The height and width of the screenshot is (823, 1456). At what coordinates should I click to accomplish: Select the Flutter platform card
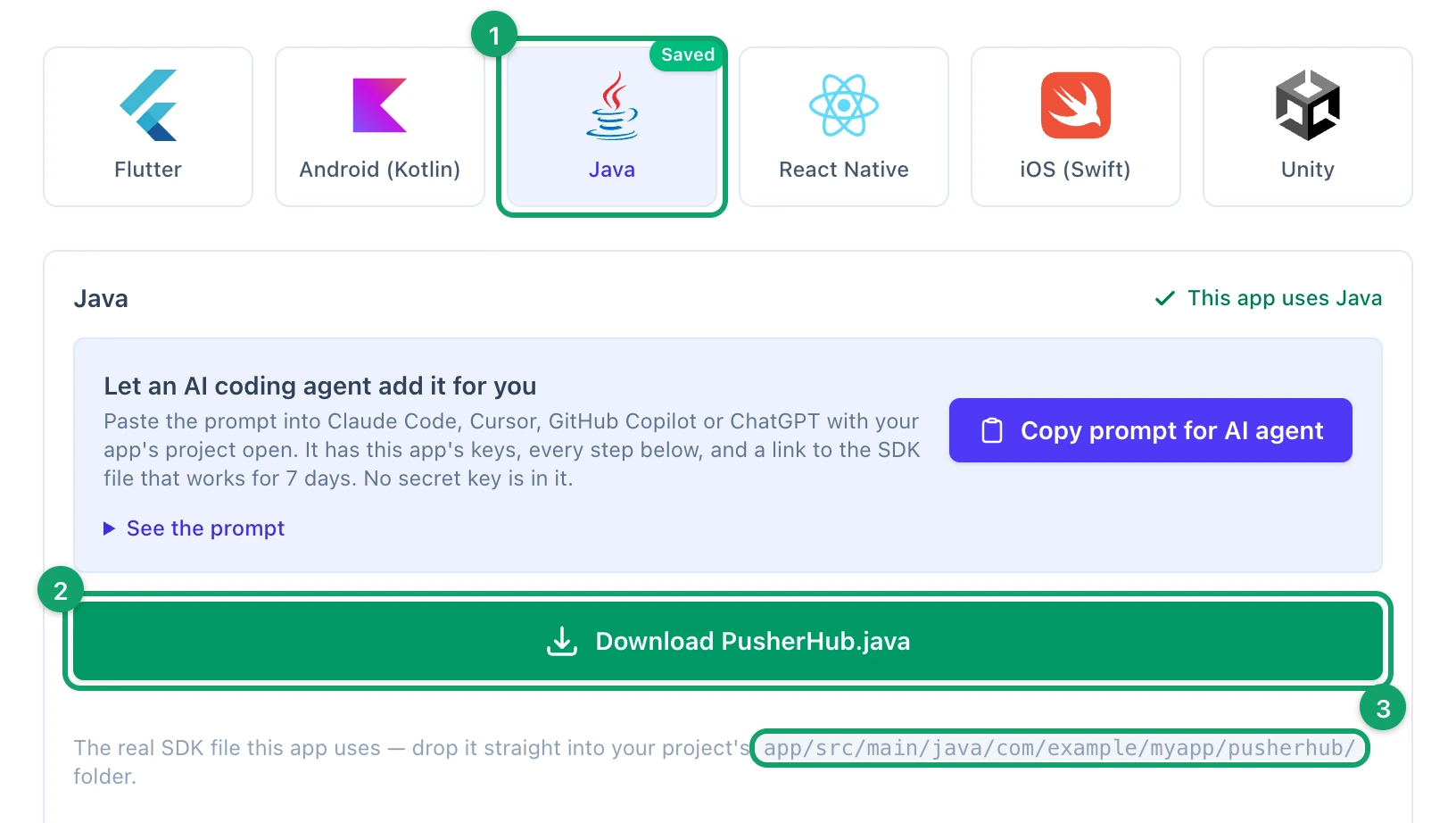pos(148,127)
